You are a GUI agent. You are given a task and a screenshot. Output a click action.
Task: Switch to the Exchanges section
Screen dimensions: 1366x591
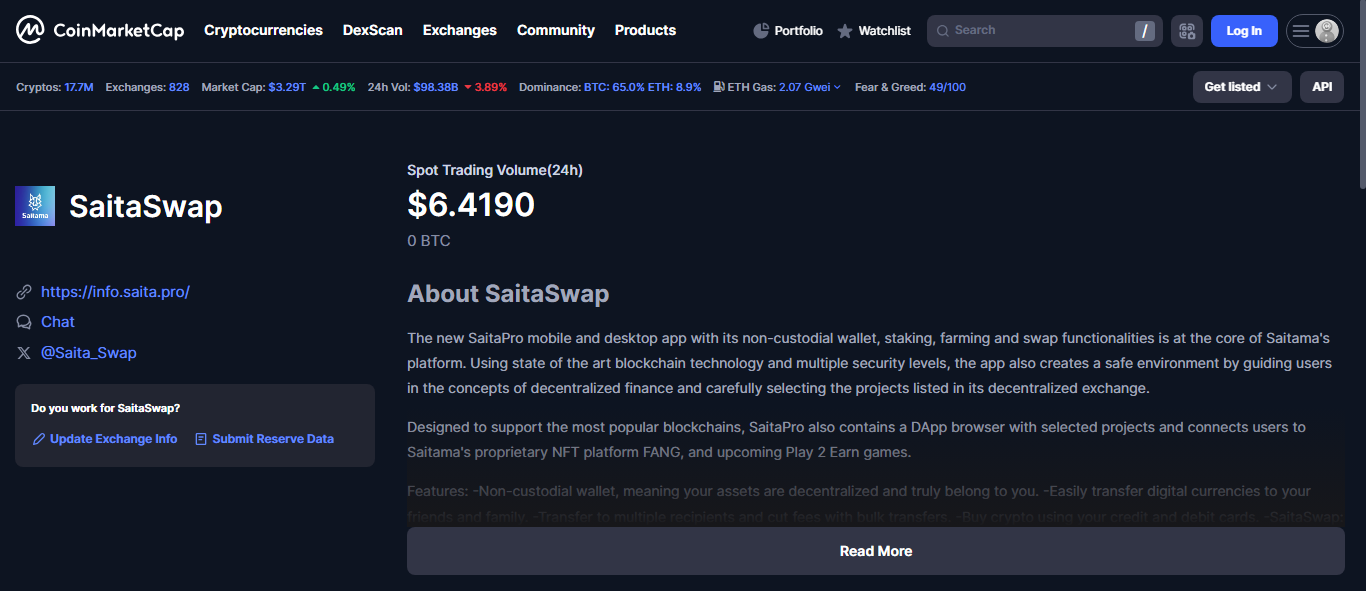(x=459, y=30)
